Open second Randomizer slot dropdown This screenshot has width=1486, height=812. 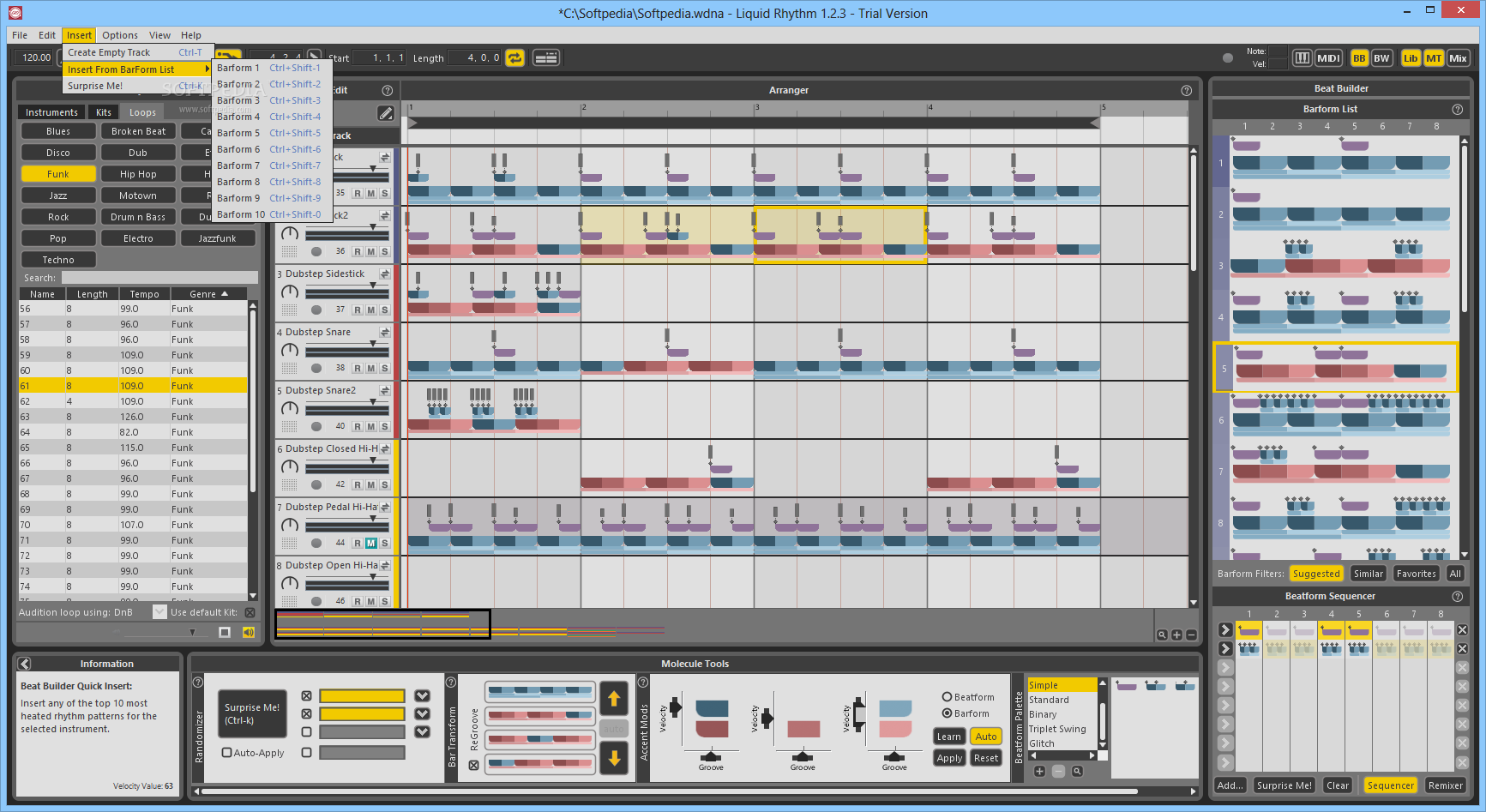pyautogui.click(x=422, y=713)
